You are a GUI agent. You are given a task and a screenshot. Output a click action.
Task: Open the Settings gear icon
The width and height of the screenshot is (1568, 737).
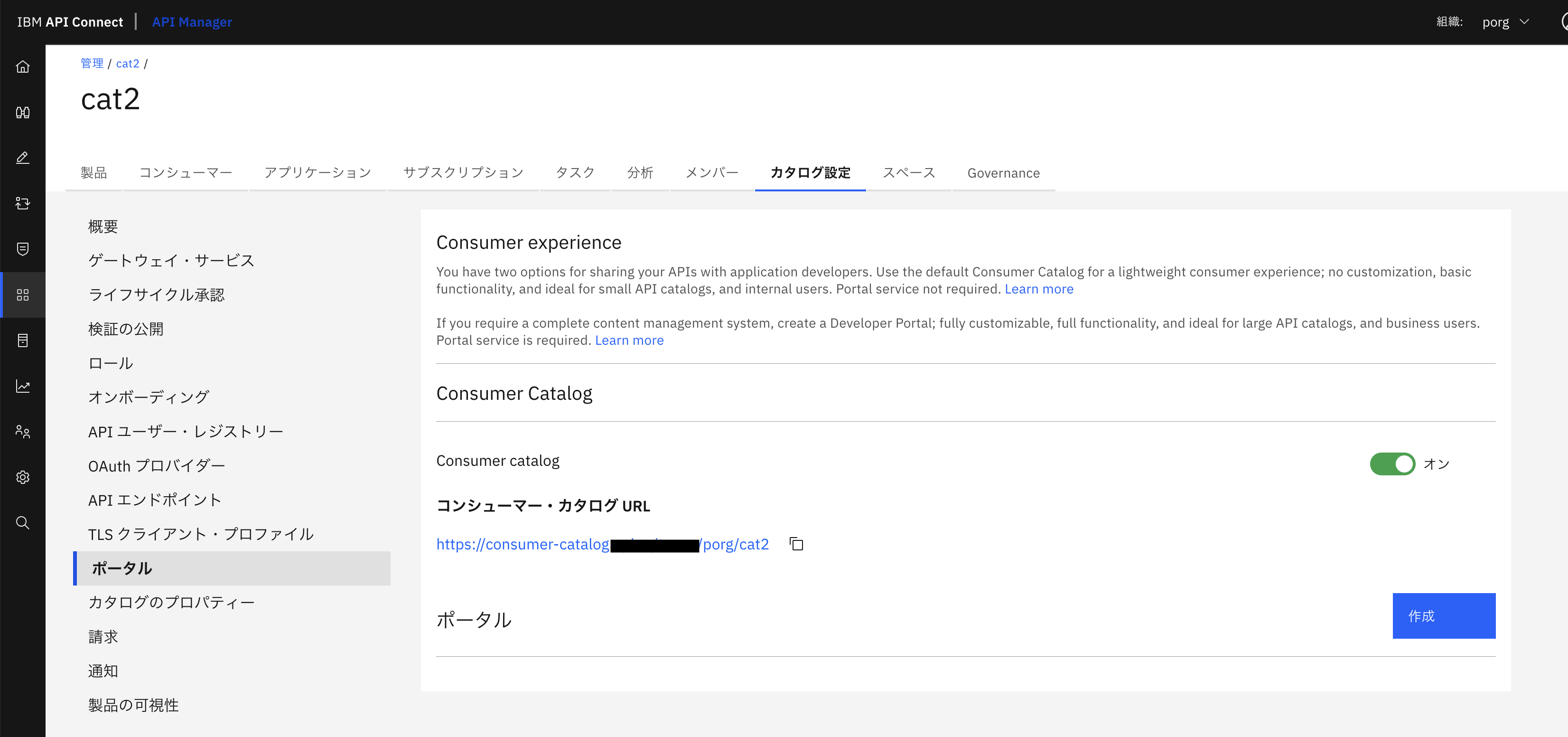[x=22, y=477]
